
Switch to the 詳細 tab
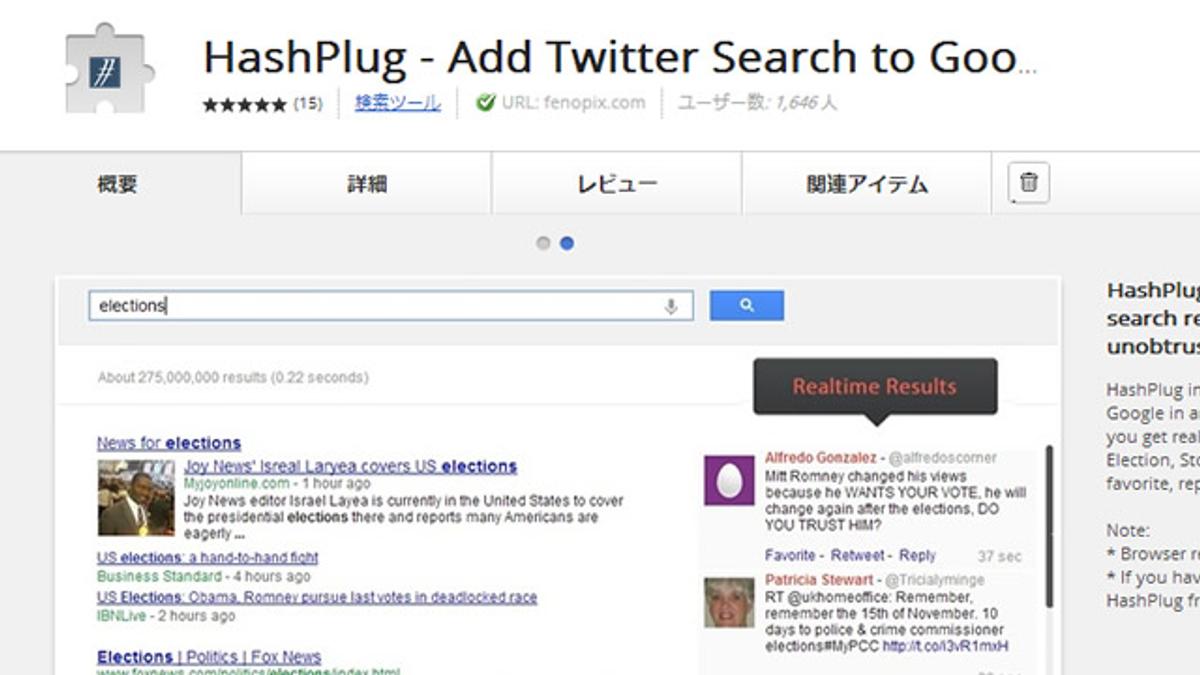click(x=366, y=184)
